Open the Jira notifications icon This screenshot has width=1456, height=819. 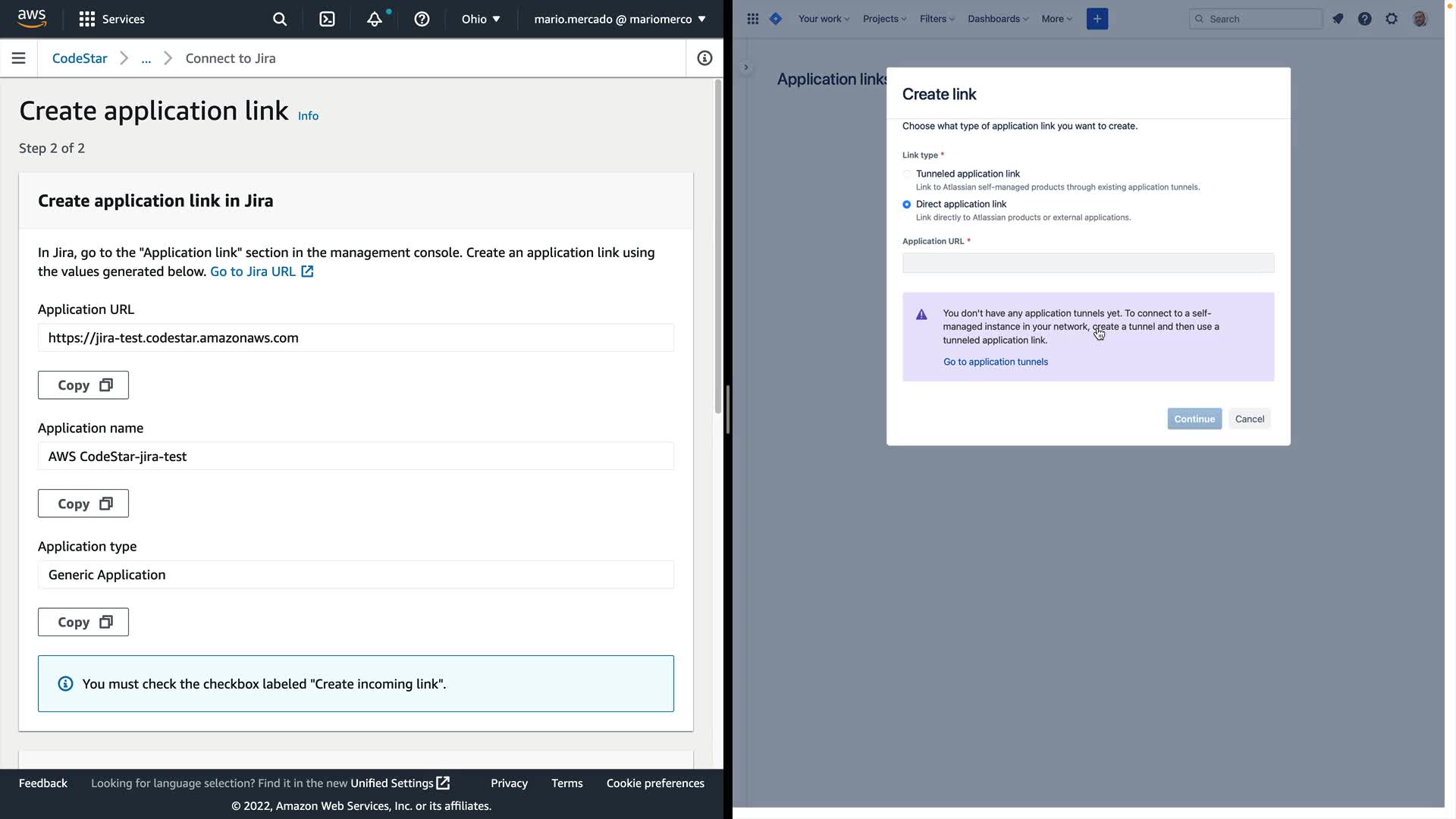click(1338, 19)
